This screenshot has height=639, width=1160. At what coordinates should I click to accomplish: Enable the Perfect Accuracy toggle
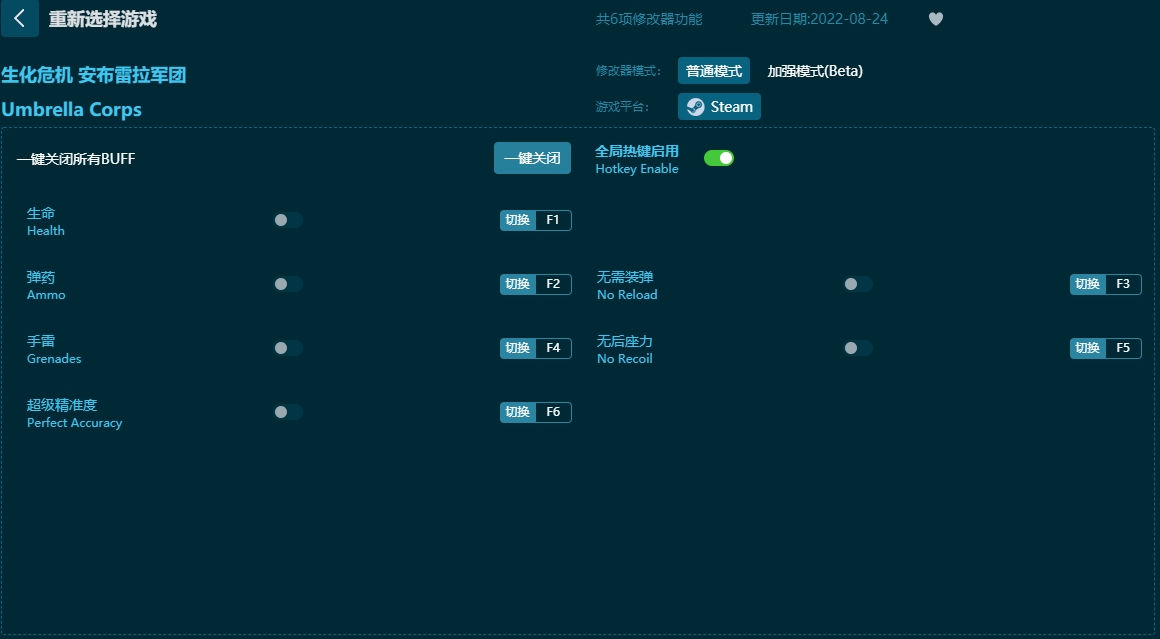click(288, 412)
